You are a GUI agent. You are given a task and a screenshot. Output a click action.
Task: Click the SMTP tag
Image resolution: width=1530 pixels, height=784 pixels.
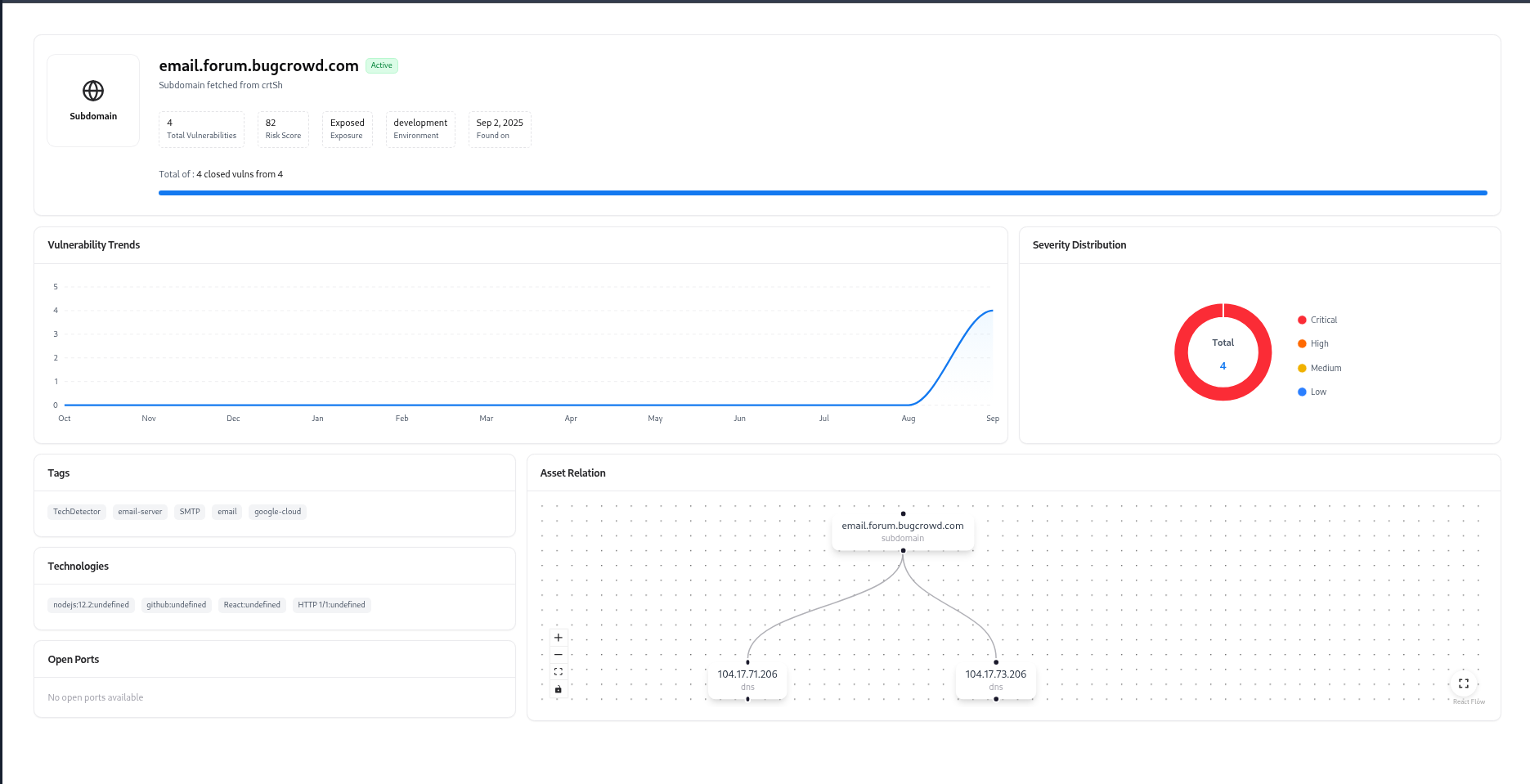190,512
